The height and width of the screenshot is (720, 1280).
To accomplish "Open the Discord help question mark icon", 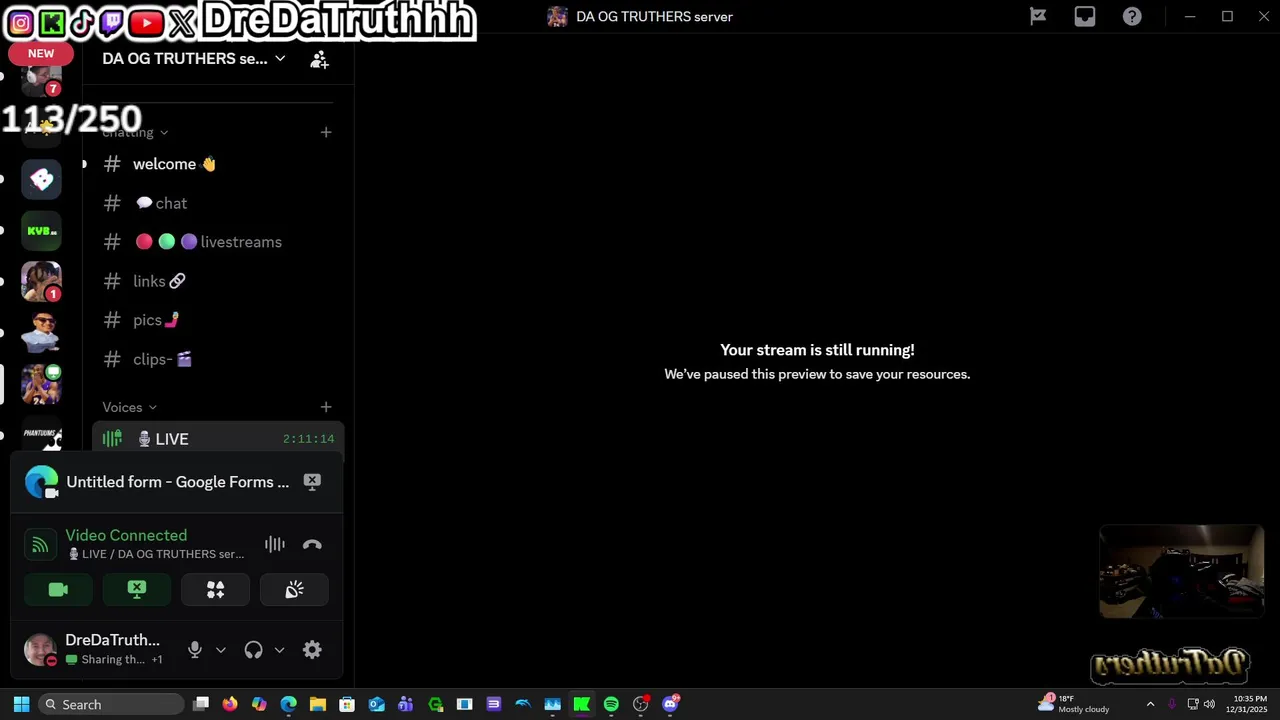I will (1132, 16).
